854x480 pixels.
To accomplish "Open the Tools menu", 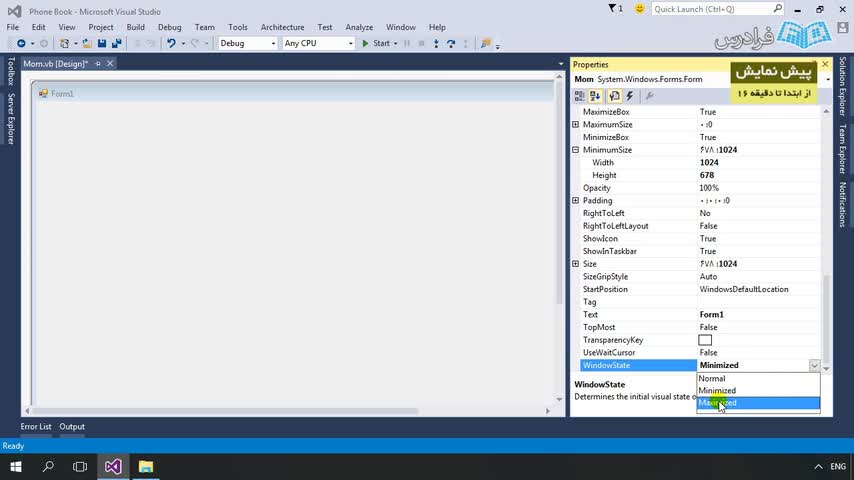I will click(237, 27).
